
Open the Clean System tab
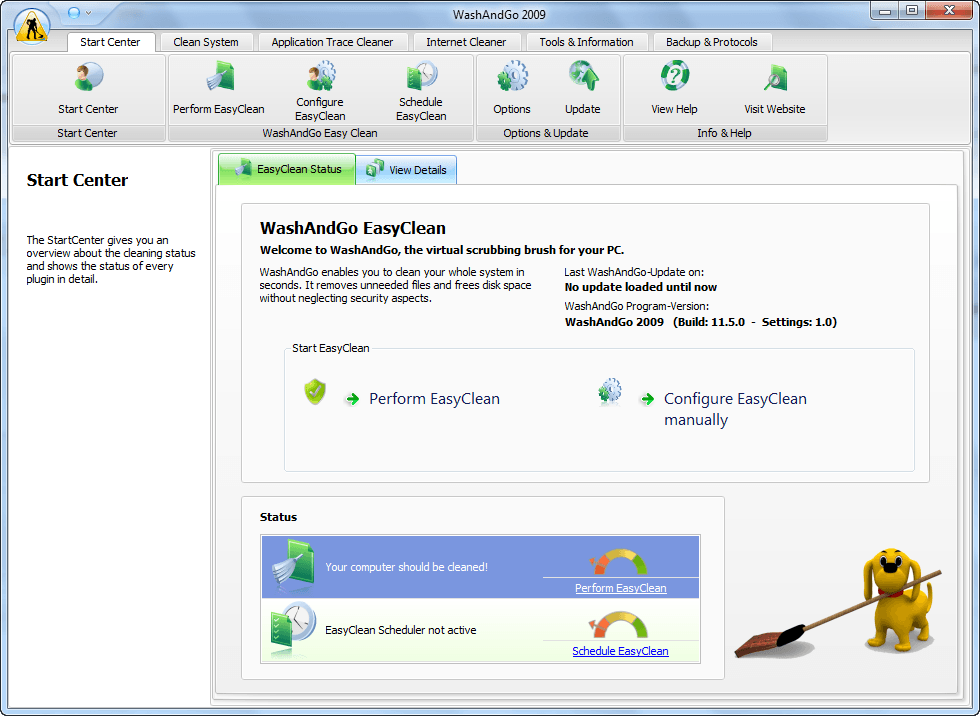pyautogui.click(x=206, y=42)
